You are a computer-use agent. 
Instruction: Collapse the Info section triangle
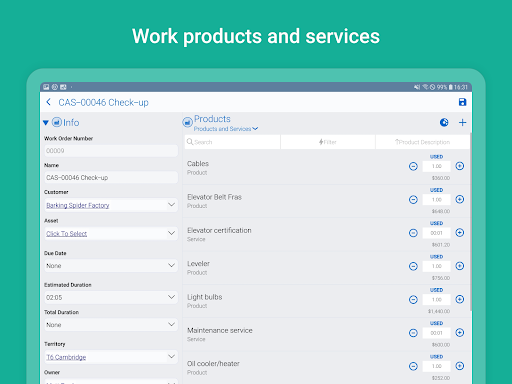pos(46,123)
